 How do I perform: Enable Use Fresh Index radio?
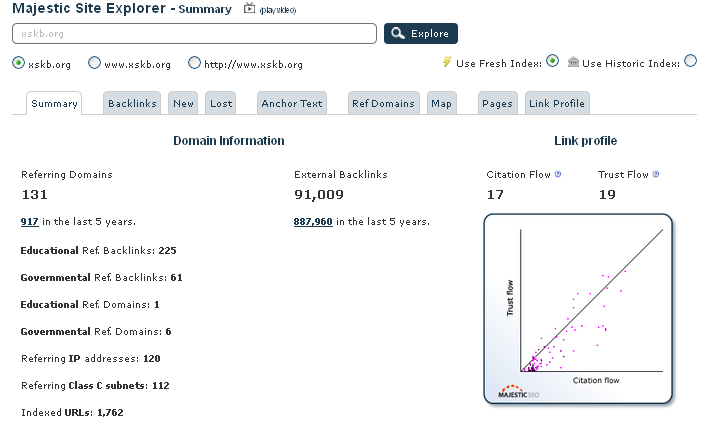pyautogui.click(x=552, y=61)
